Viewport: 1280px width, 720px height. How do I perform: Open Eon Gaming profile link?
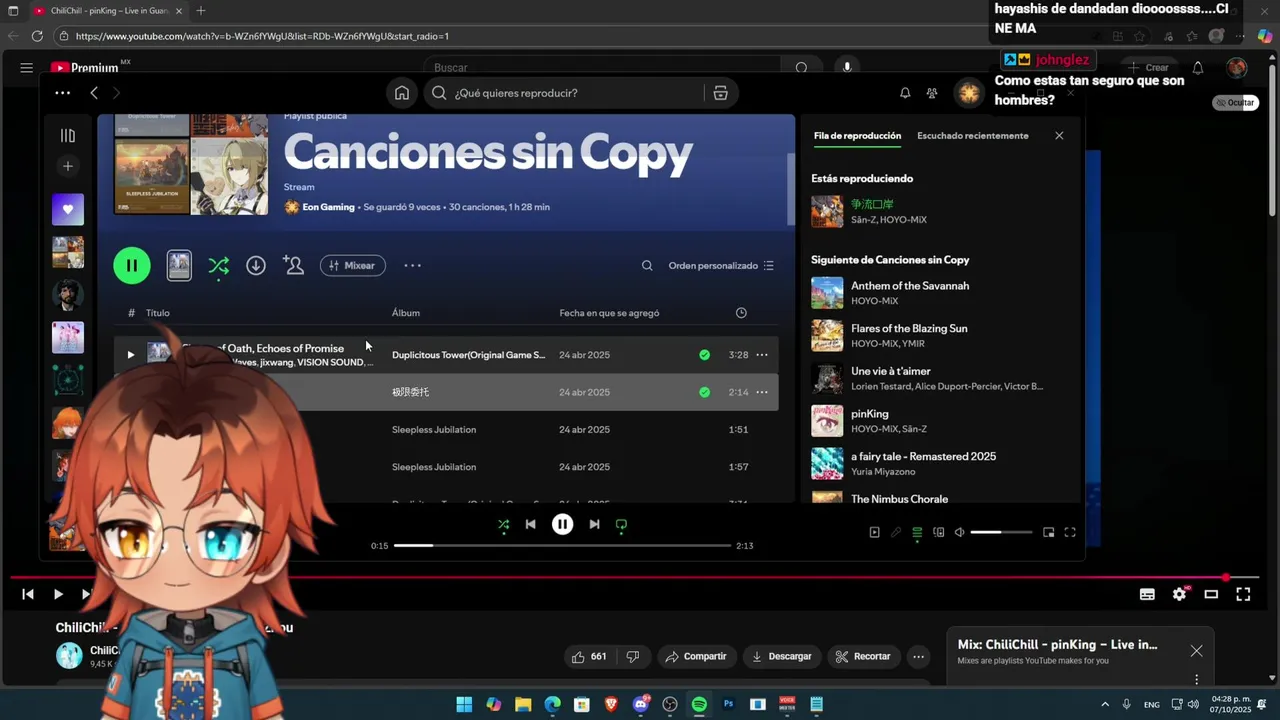coord(328,207)
